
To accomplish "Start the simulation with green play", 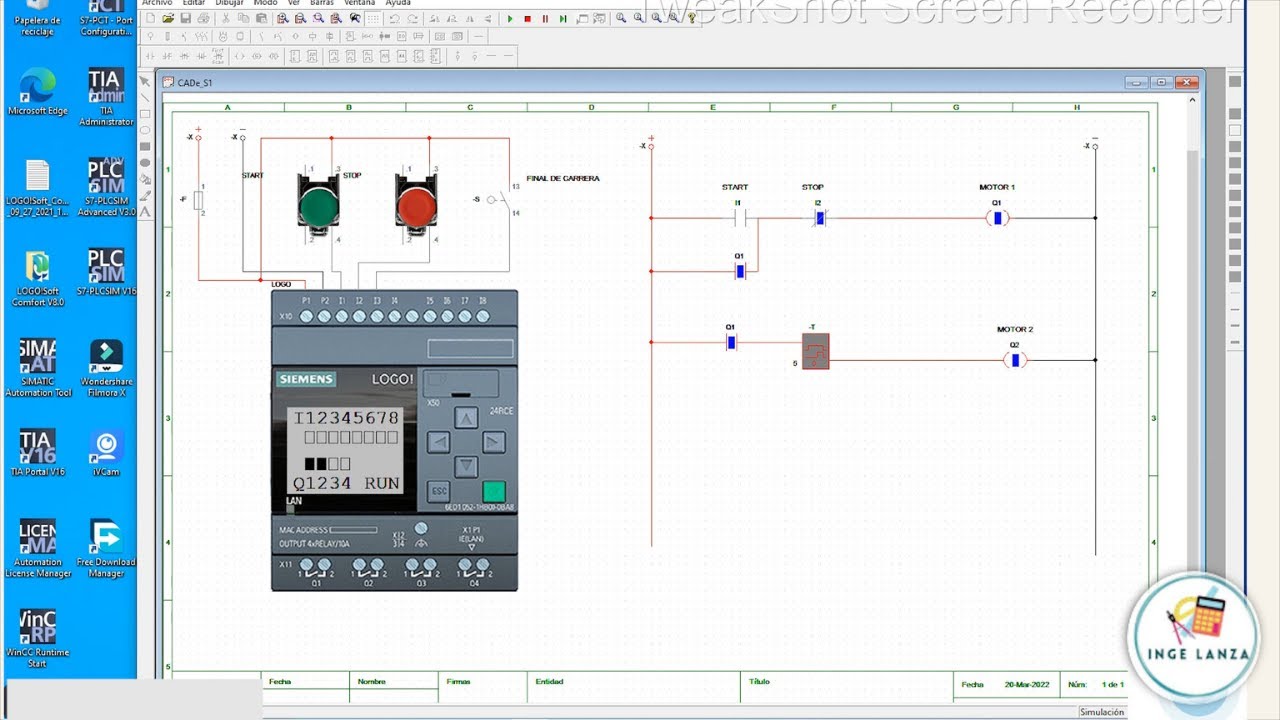I will [x=510, y=19].
